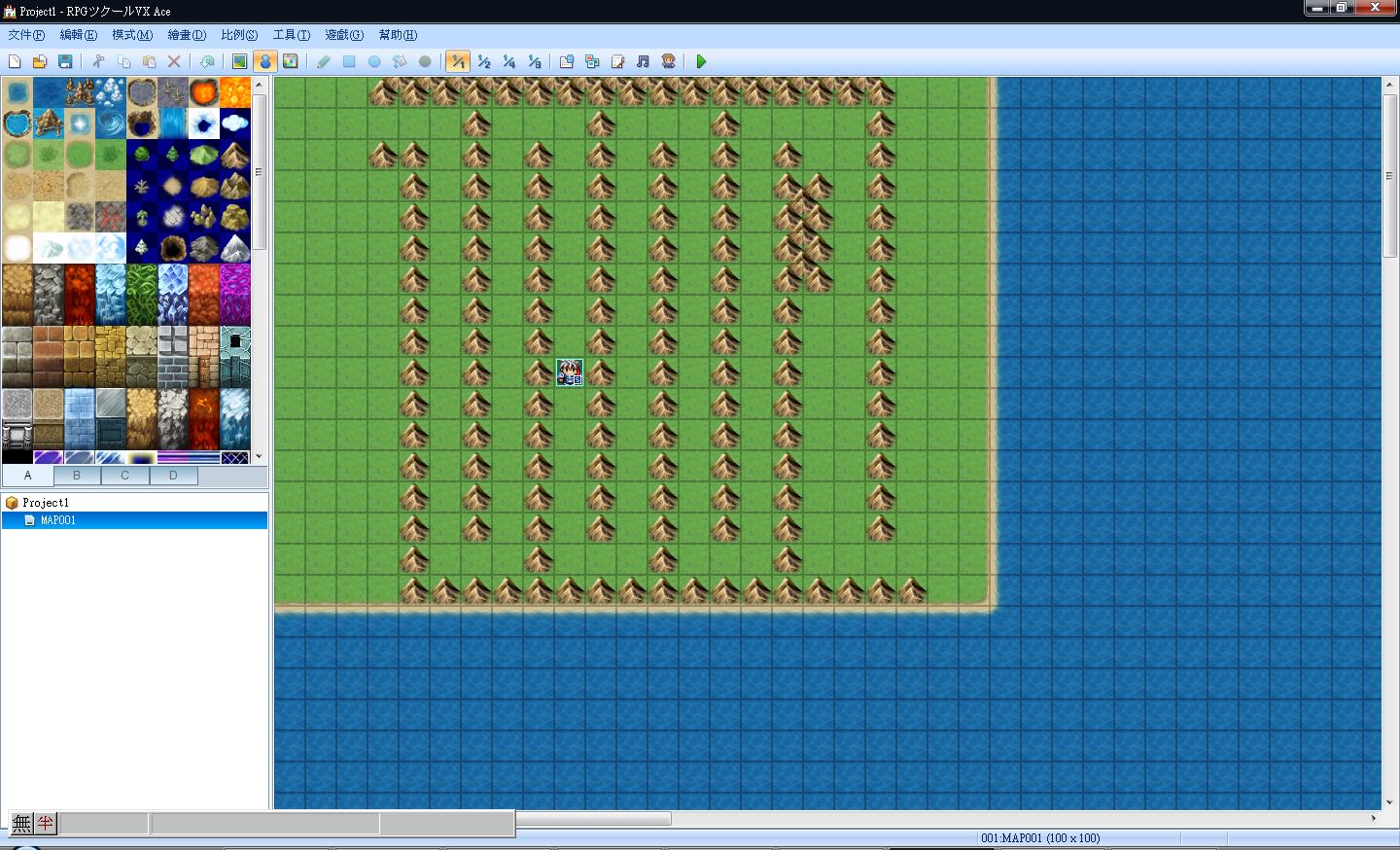Switch to tileset tab D
The image size is (1400, 850).
click(x=173, y=476)
